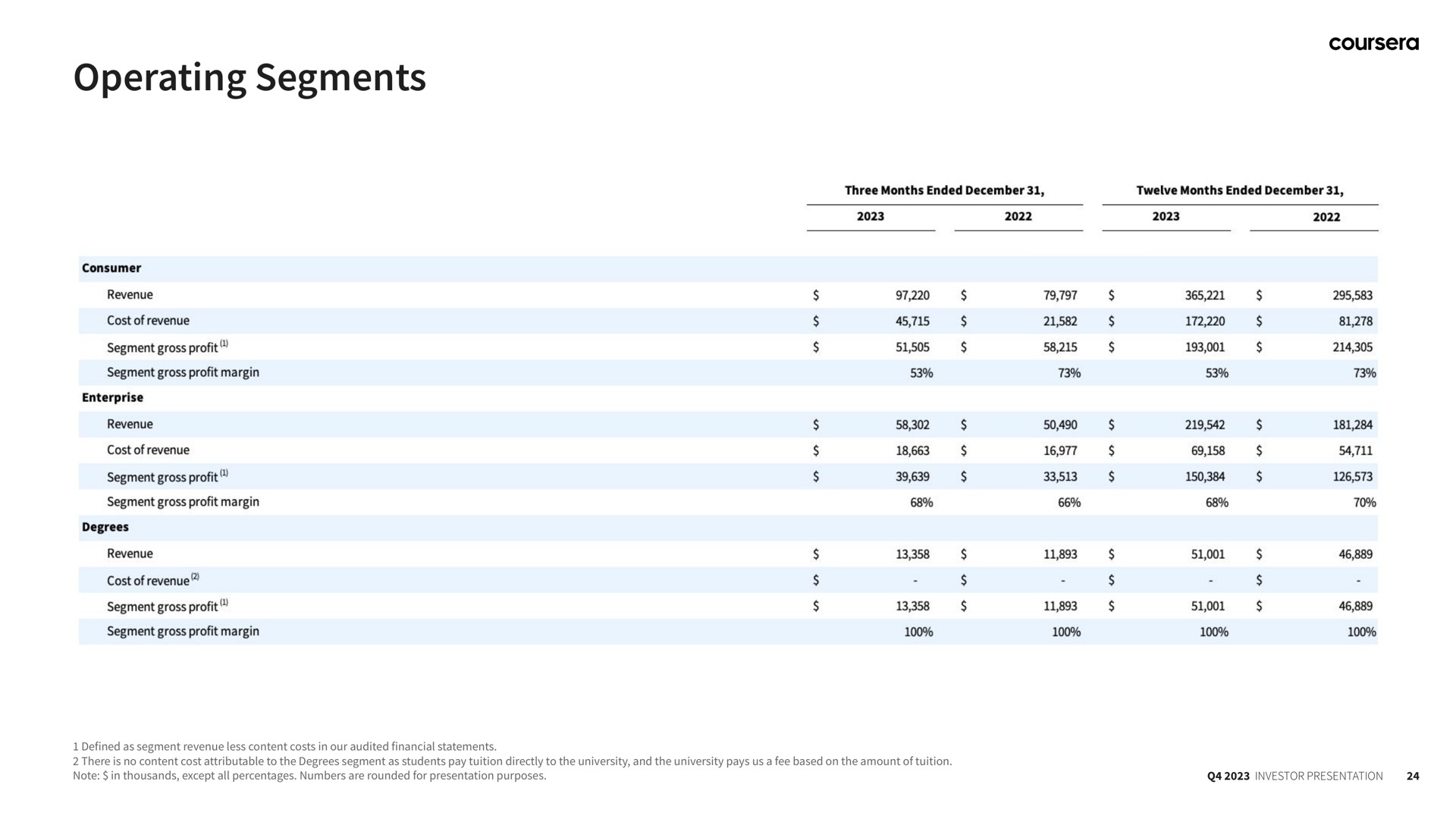This screenshot has width=1456, height=819.
Task: Click Degrees revenue value 51,001
Action: (1208, 554)
